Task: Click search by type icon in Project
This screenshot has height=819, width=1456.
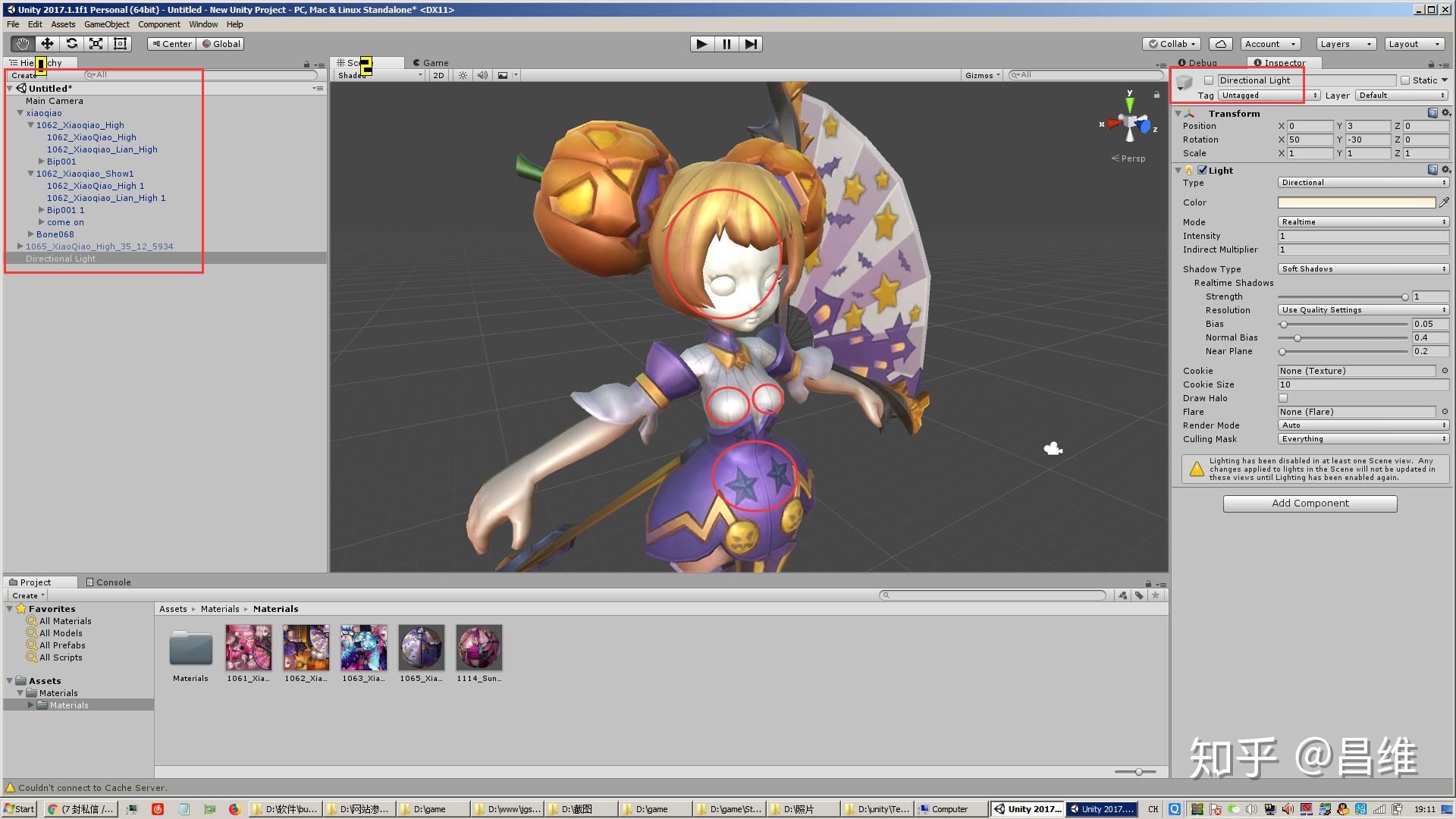Action: pyautogui.click(x=1122, y=595)
